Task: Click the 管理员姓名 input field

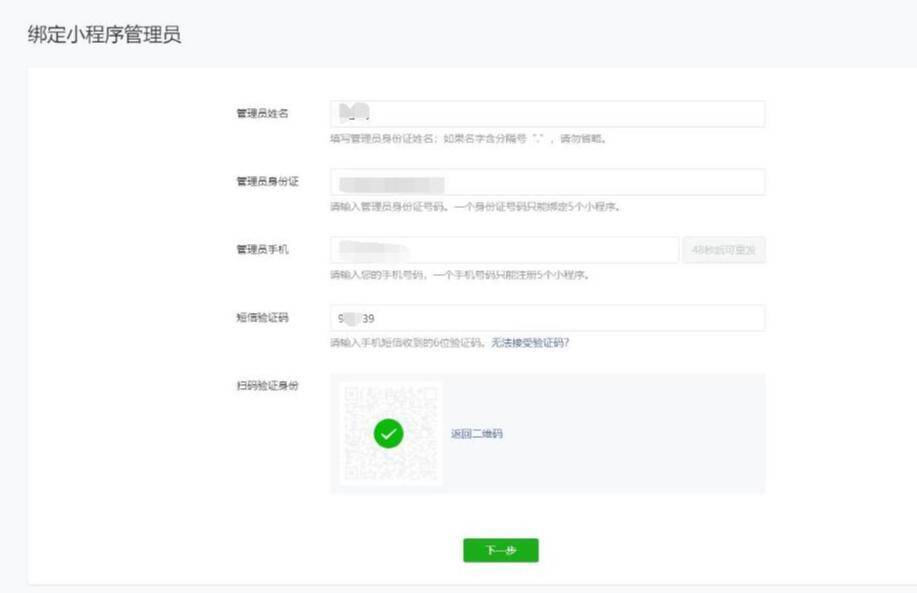Action: (x=547, y=114)
